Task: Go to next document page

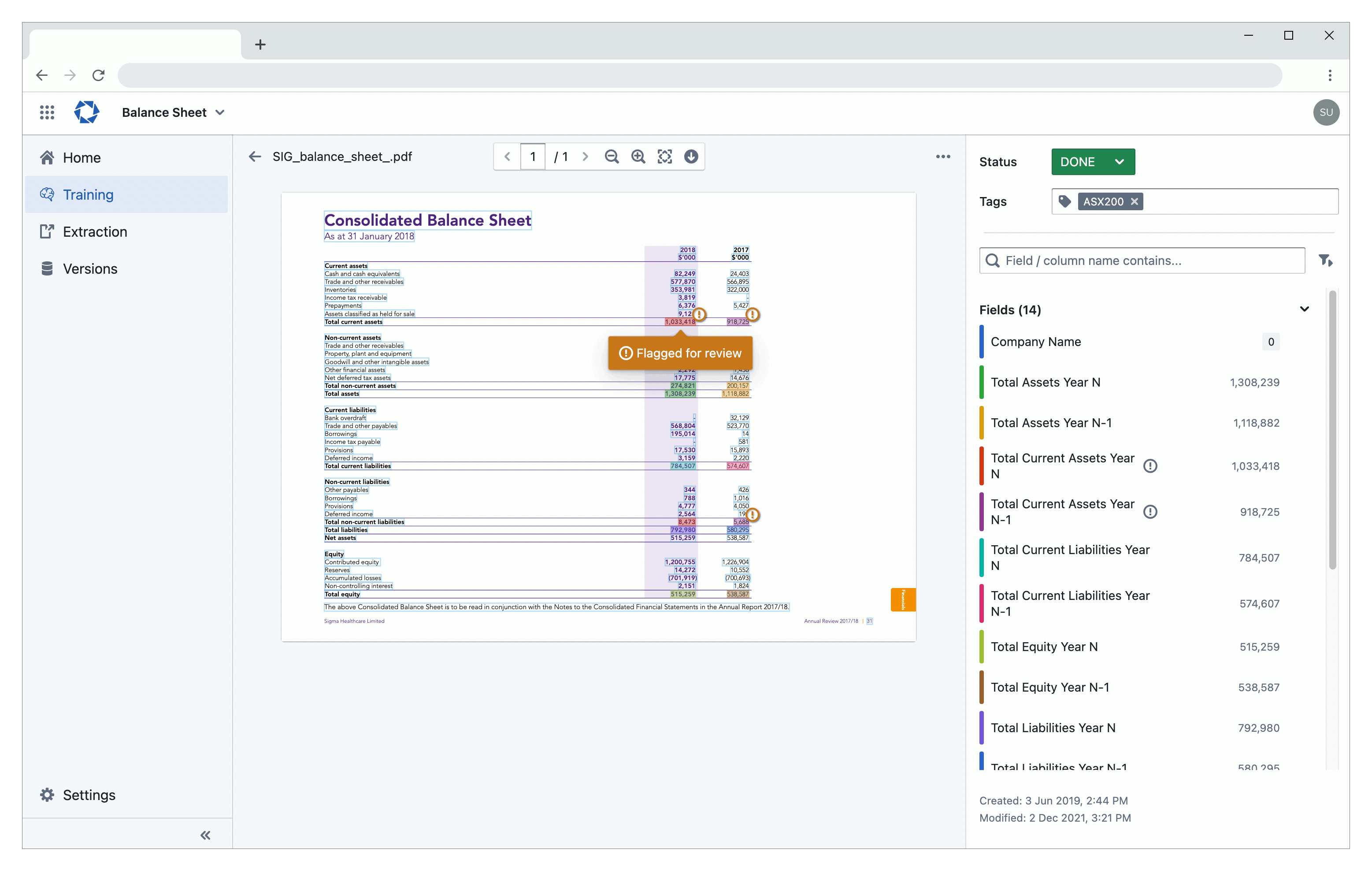Action: click(585, 156)
